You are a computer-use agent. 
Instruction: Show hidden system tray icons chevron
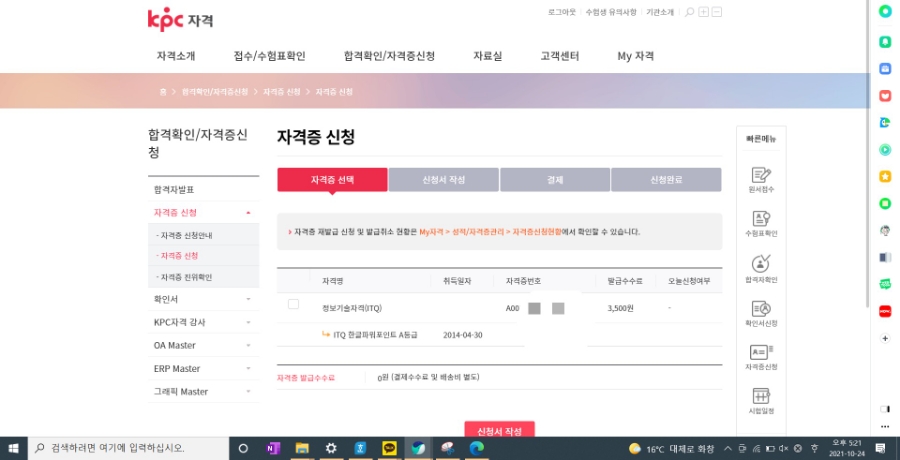pyautogui.click(x=728, y=448)
